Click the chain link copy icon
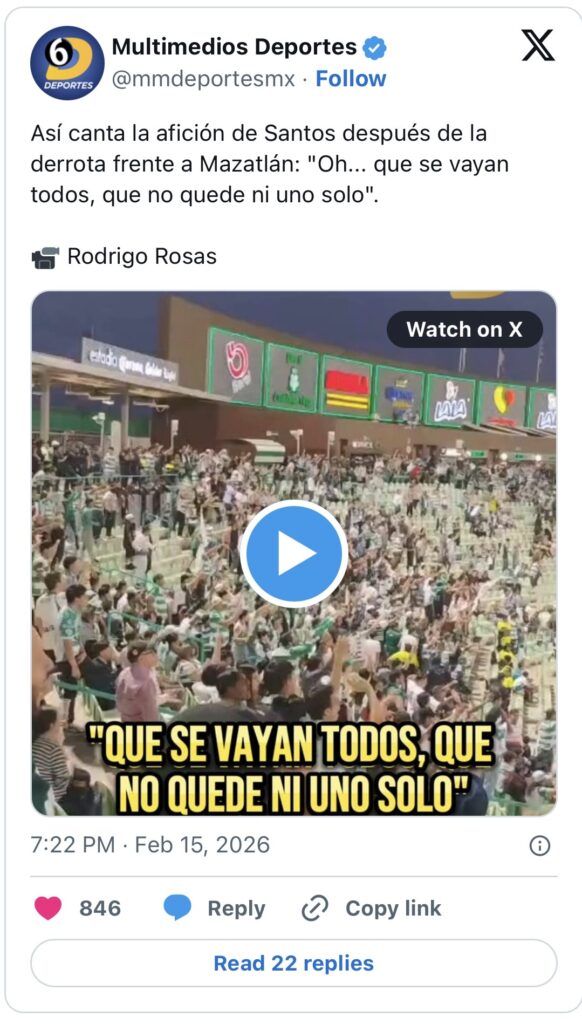Viewport: 582px width, 1024px height. coord(315,908)
